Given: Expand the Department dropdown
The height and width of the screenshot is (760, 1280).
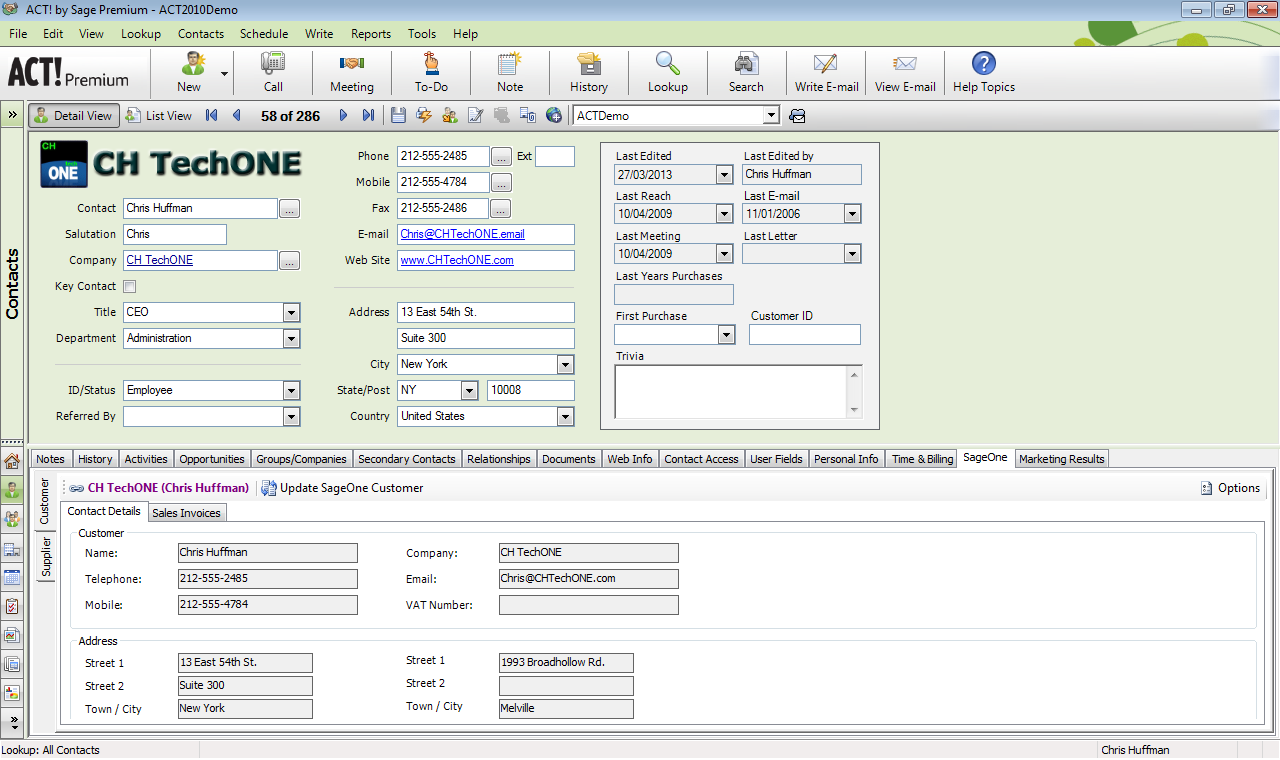Looking at the screenshot, I should [291, 338].
